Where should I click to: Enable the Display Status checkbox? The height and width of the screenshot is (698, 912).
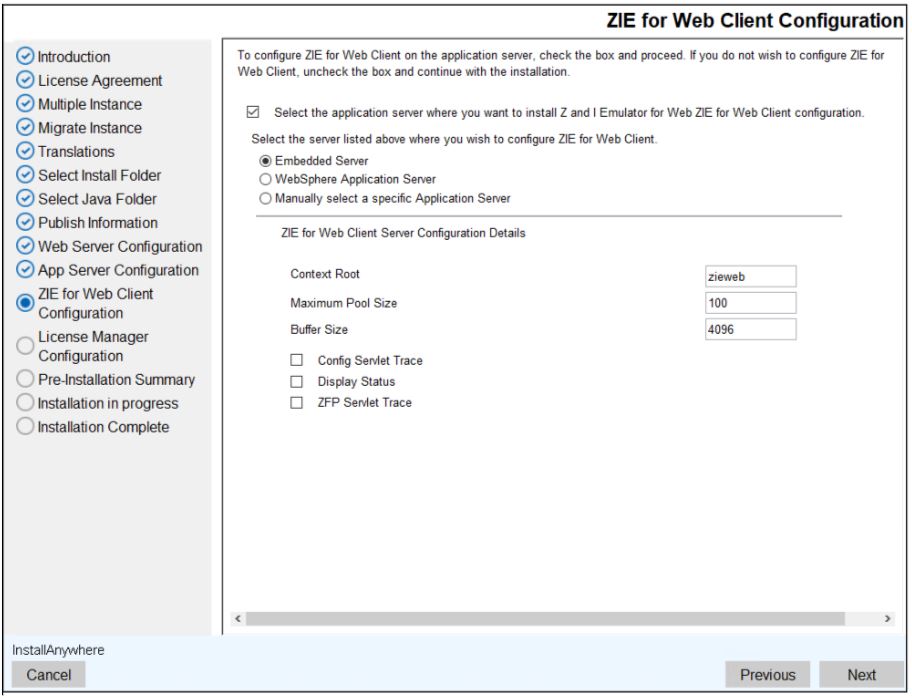click(x=297, y=382)
